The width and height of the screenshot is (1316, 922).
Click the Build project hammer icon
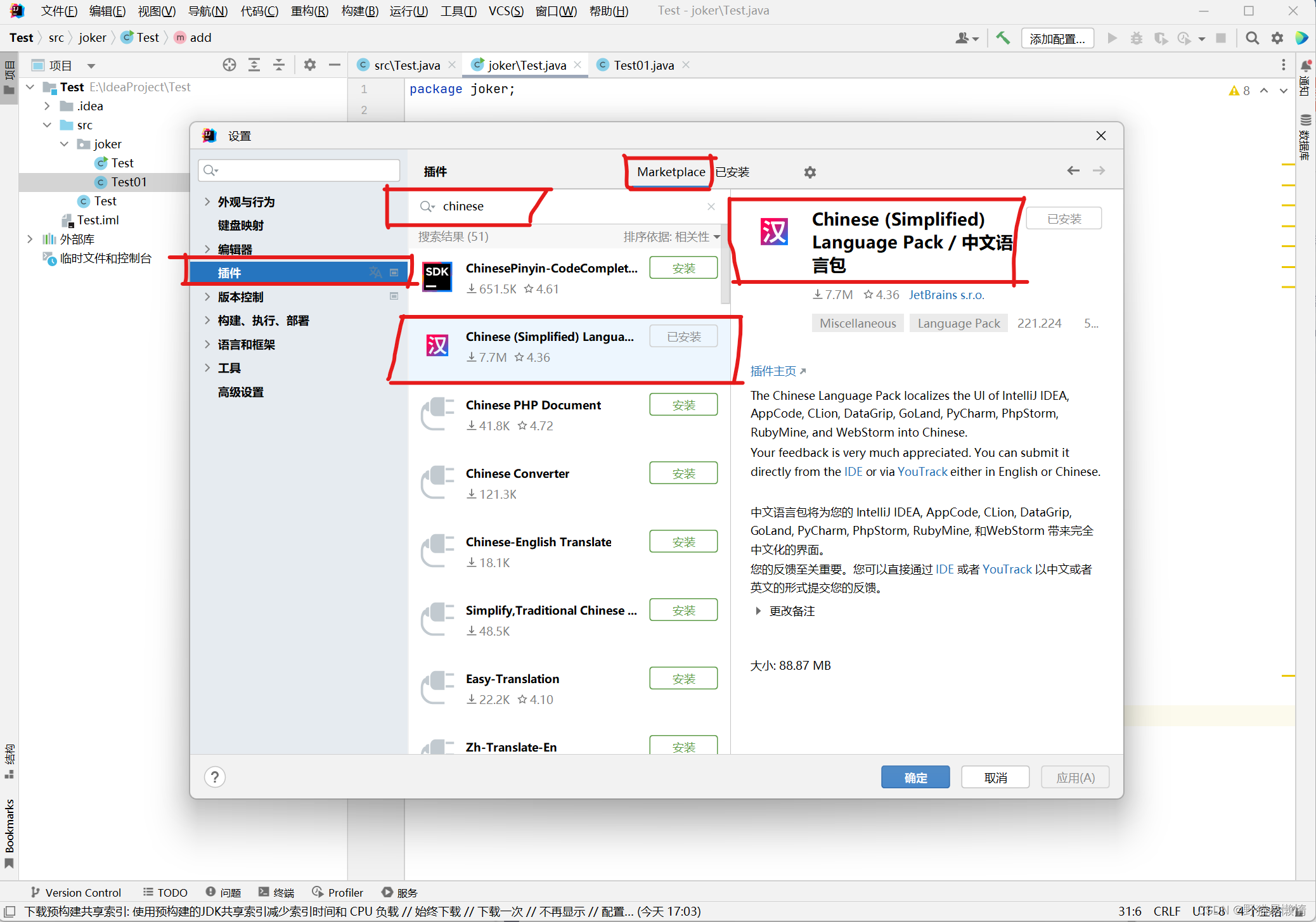click(x=1003, y=38)
